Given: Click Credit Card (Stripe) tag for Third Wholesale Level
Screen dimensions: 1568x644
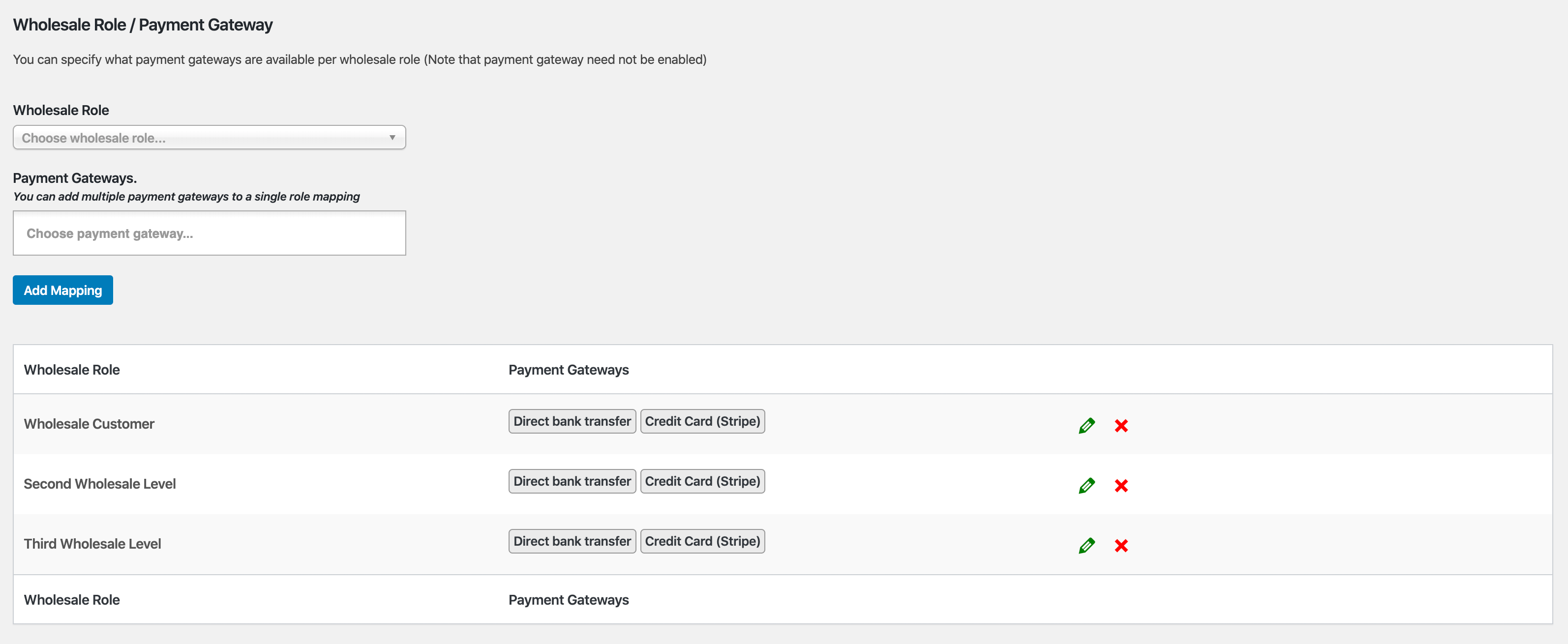Looking at the screenshot, I should 702,541.
